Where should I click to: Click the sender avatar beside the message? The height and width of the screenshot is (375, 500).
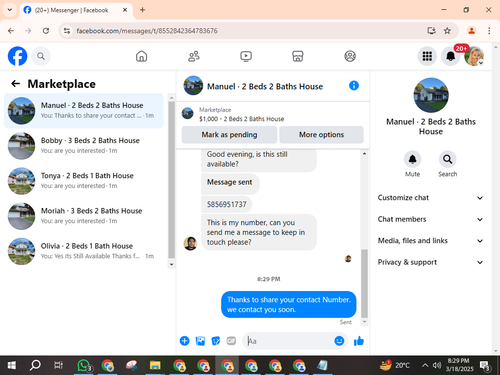(190, 243)
